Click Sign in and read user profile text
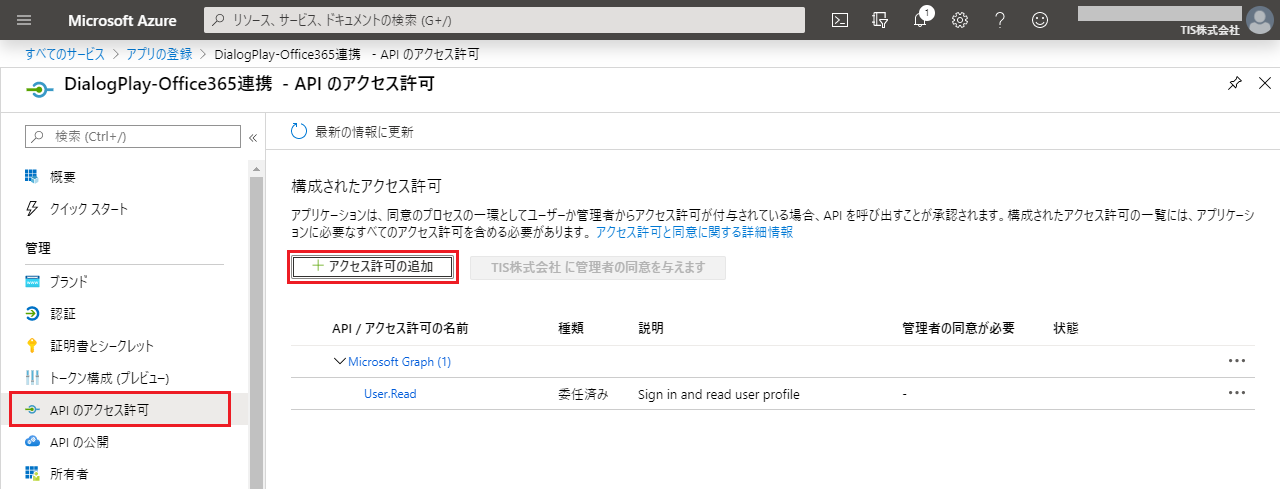 click(x=719, y=394)
